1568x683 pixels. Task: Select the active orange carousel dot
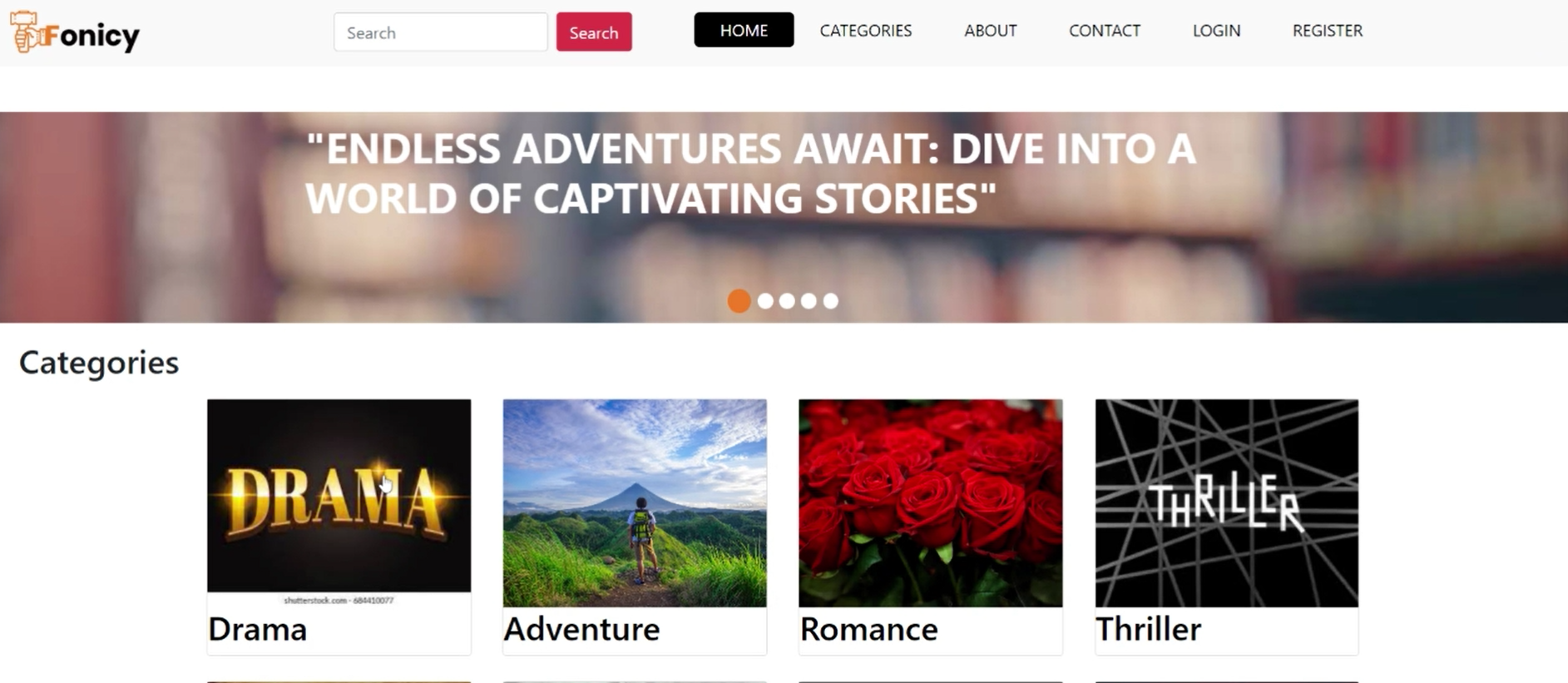739,301
